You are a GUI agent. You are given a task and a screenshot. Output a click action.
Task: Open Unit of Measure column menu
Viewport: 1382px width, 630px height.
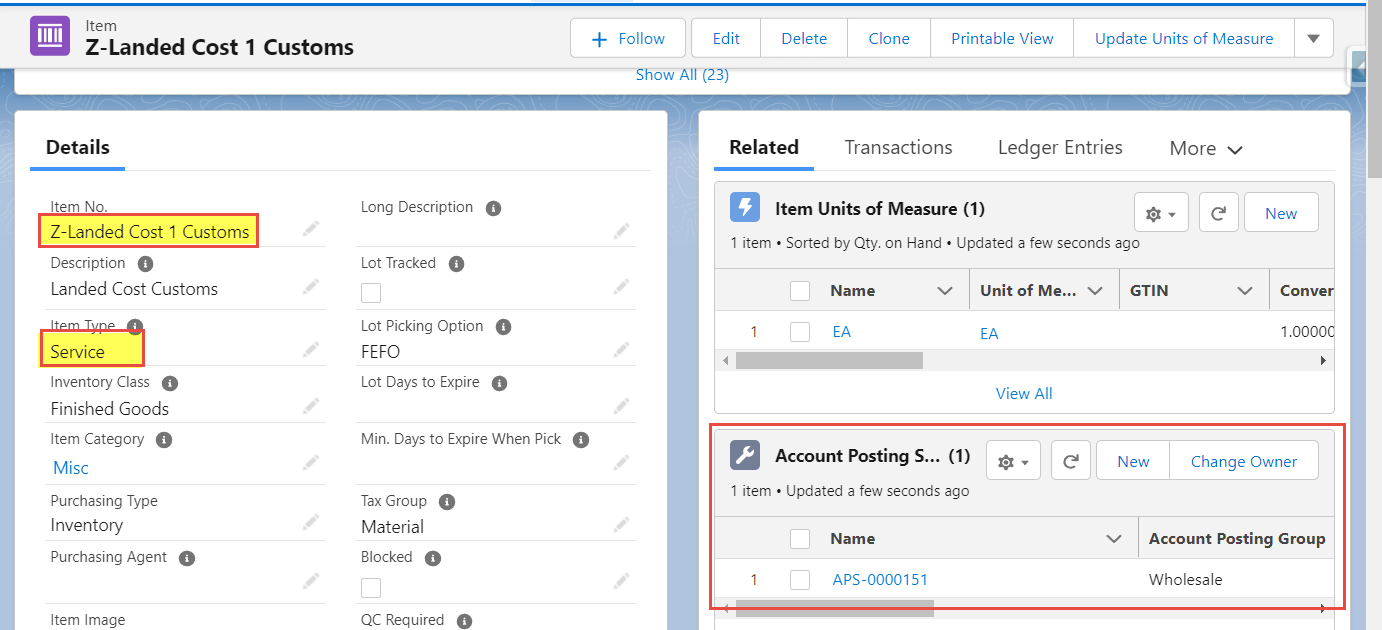pyautogui.click(x=1094, y=291)
